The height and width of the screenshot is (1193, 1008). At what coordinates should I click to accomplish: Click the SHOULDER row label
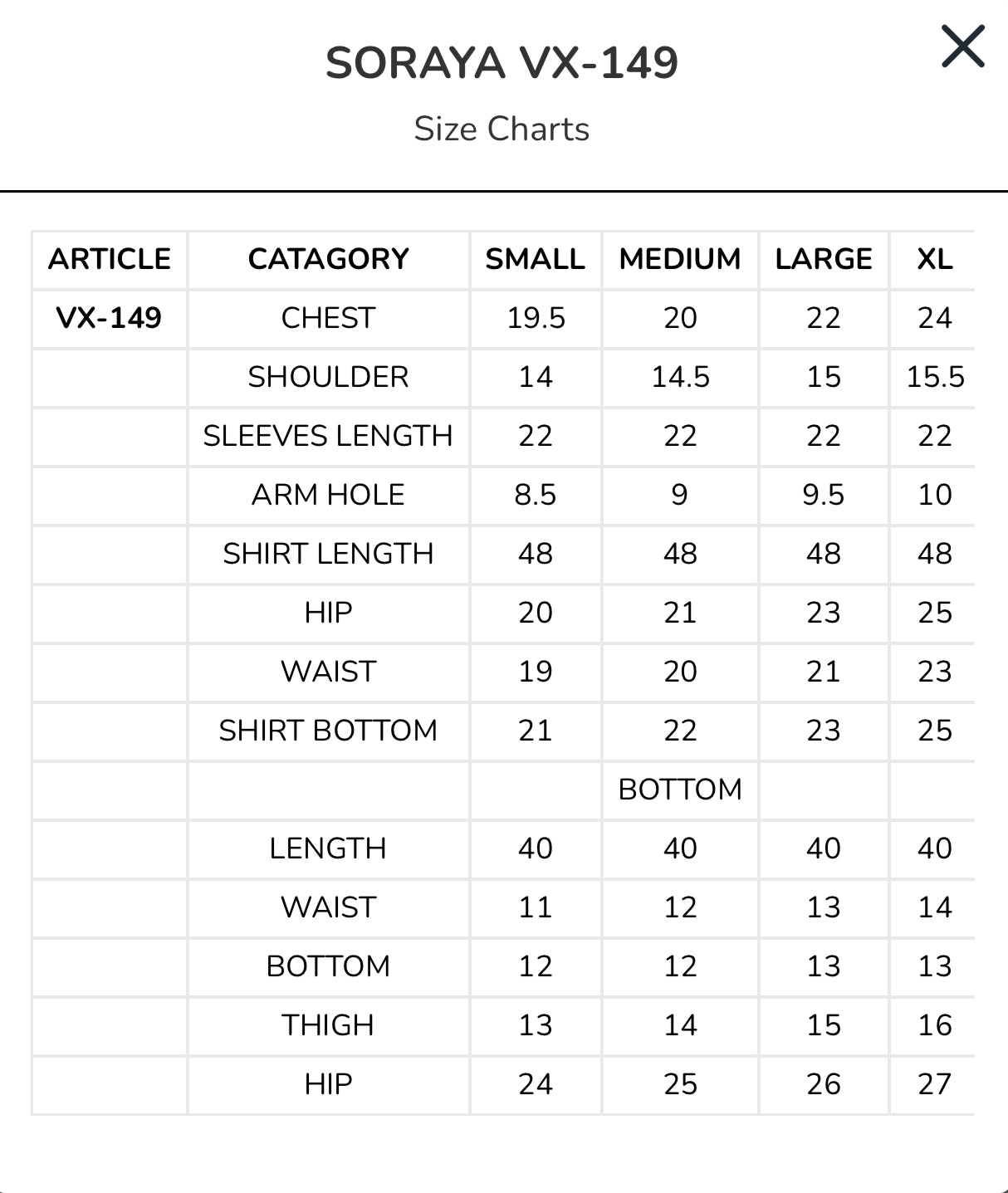point(329,377)
